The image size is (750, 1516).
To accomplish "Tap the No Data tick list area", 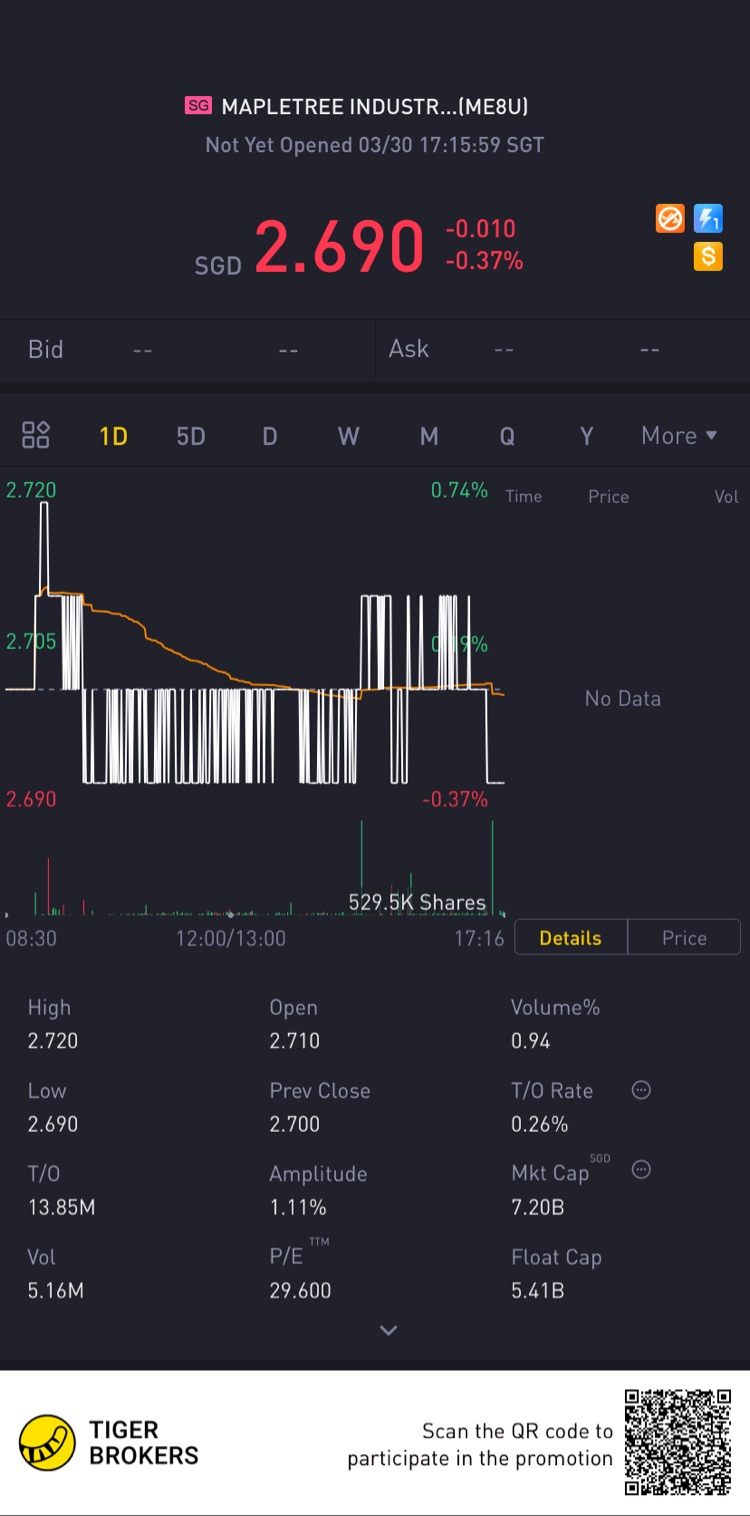I will [623, 699].
